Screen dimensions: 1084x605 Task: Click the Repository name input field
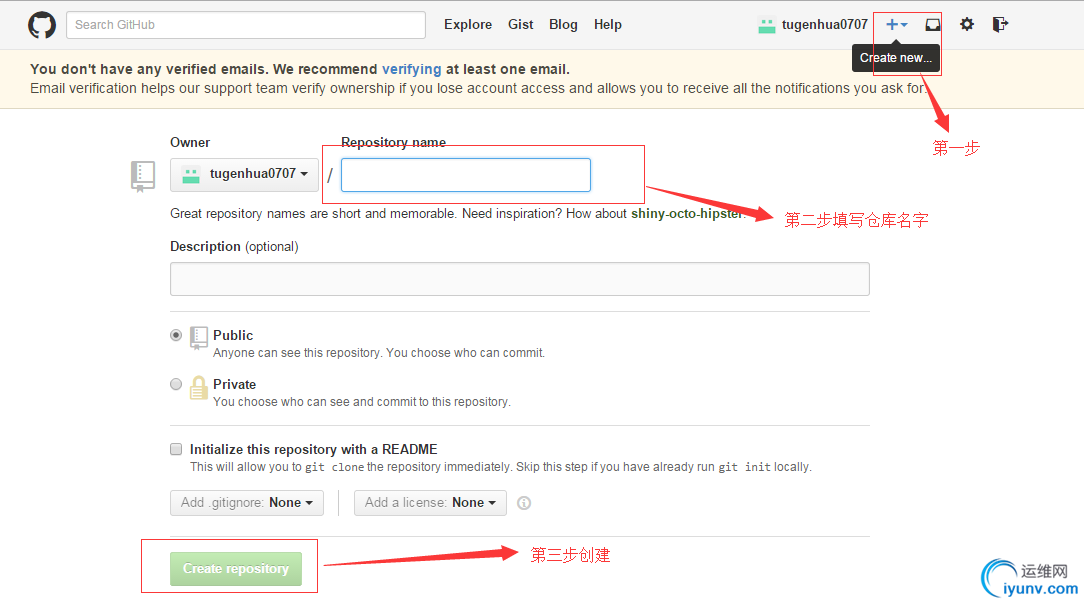465,175
